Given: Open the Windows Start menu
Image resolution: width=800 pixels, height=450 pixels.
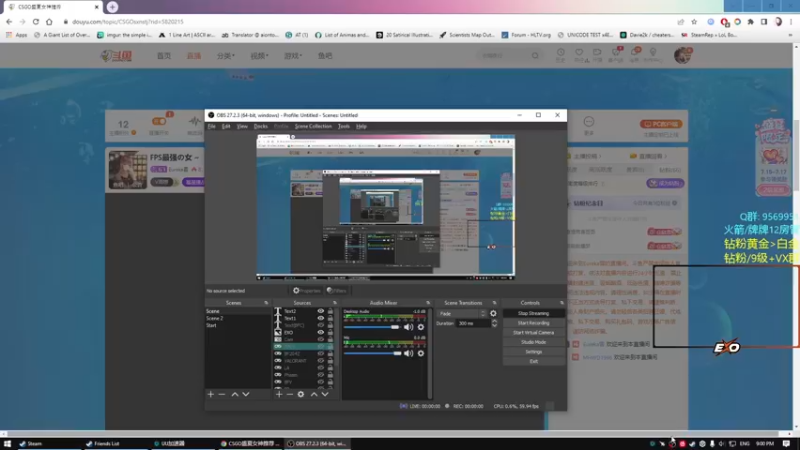Looking at the screenshot, I should [x=7, y=444].
